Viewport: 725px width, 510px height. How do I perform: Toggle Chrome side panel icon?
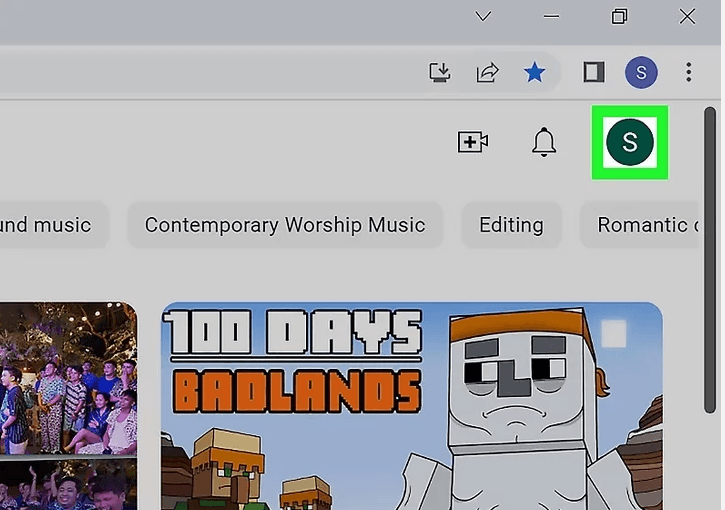pyautogui.click(x=594, y=72)
